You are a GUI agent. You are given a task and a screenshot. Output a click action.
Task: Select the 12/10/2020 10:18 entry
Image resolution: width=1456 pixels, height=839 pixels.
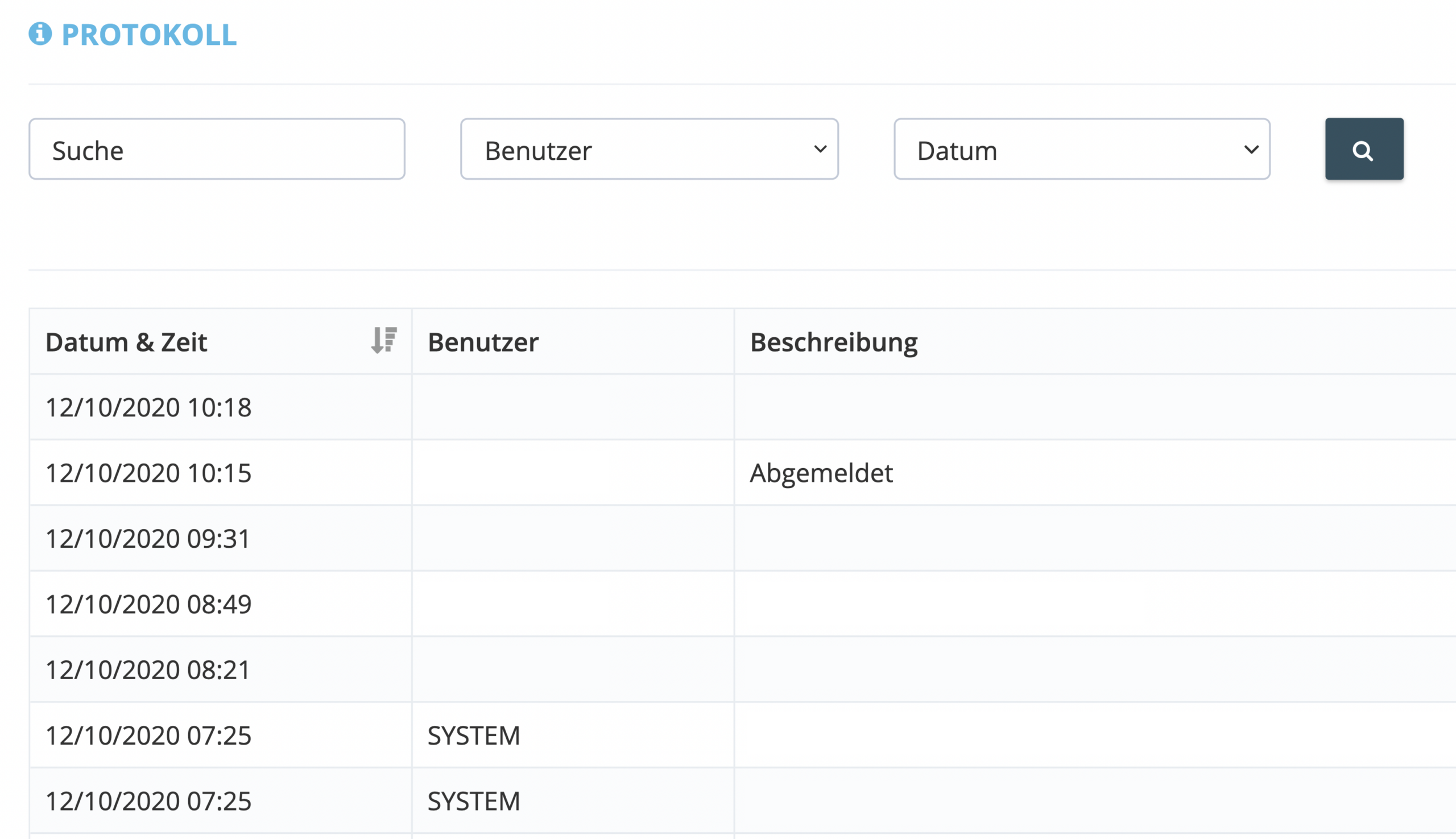coord(742,407)
